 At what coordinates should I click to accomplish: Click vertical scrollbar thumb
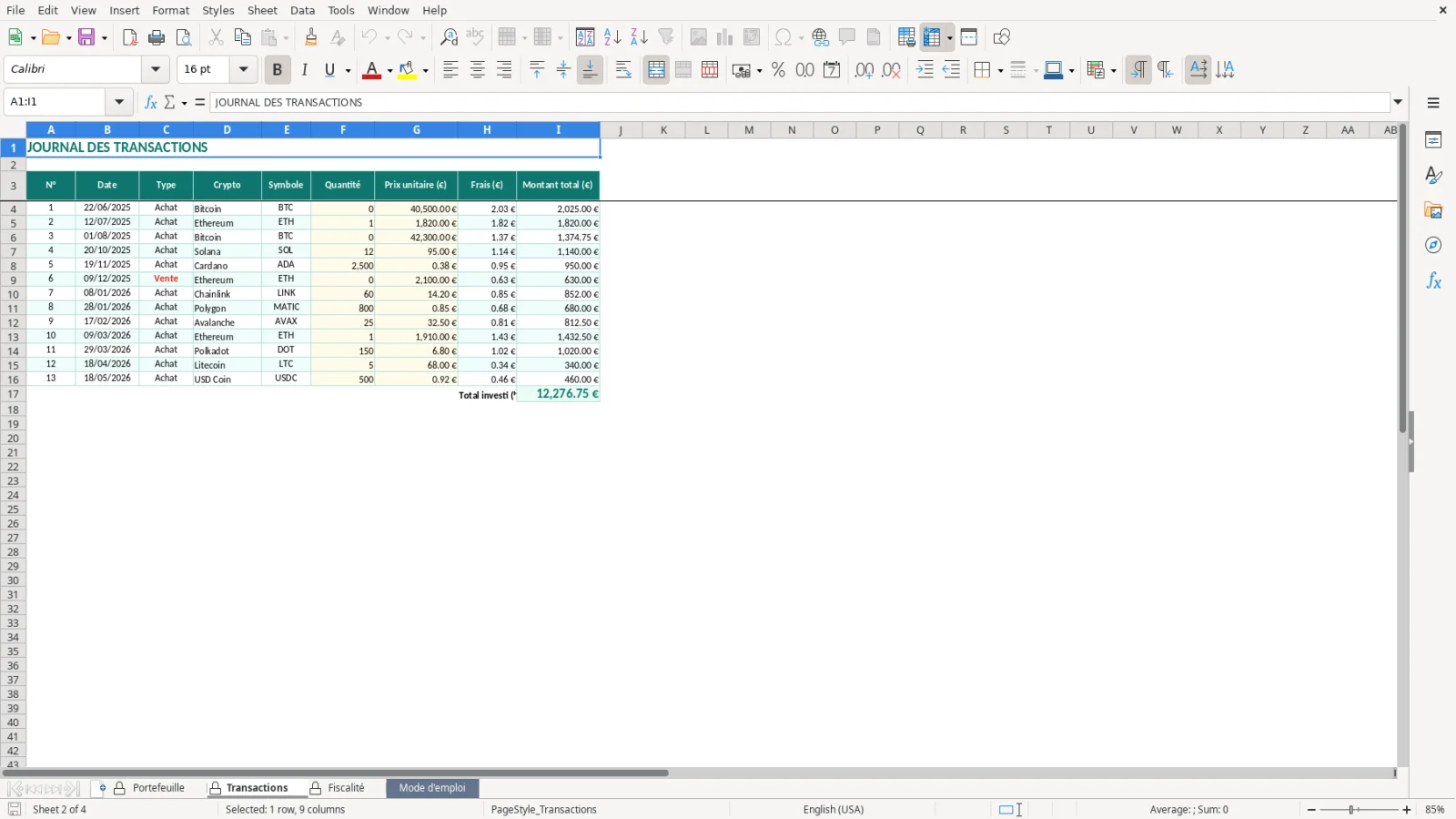pyautogui.click(x=1403, y=278)
